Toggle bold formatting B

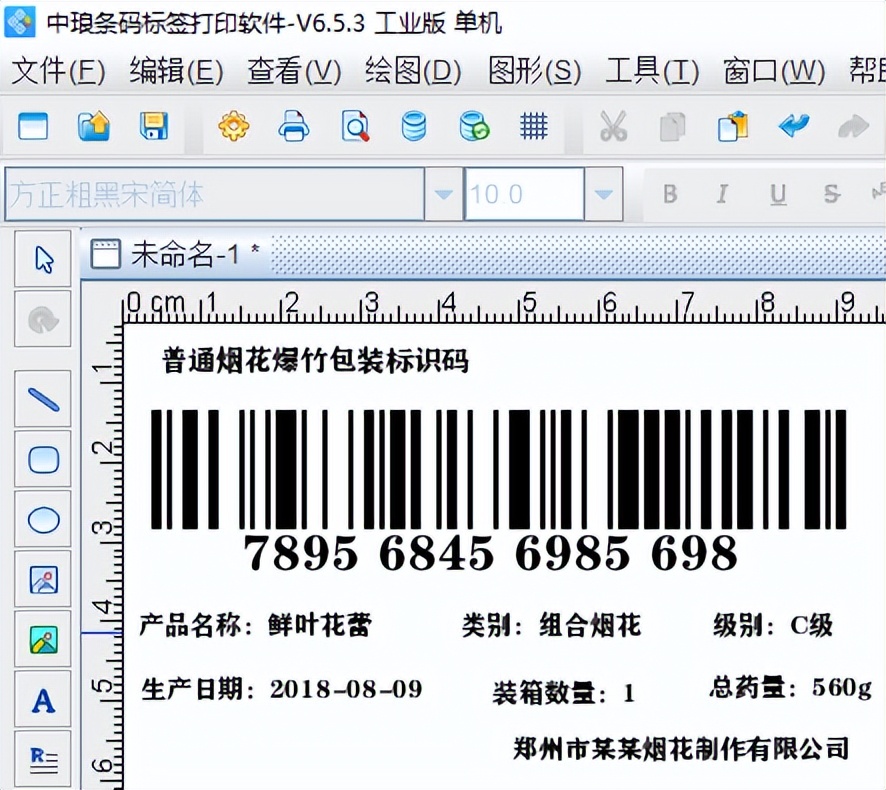tap(670, 194)
